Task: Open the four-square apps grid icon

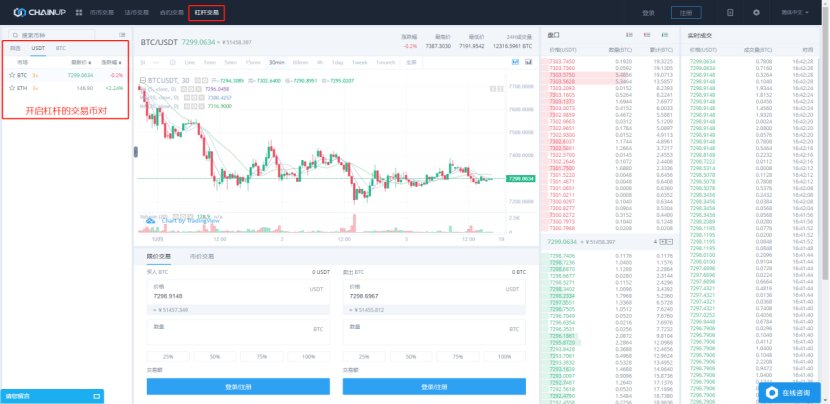Action: point(79,12)
